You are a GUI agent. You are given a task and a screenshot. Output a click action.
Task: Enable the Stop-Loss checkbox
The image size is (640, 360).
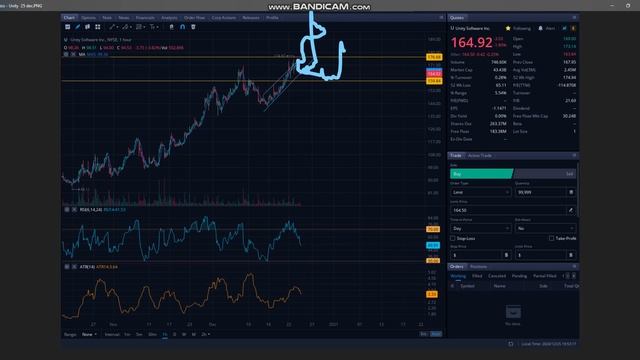(453, 238)
